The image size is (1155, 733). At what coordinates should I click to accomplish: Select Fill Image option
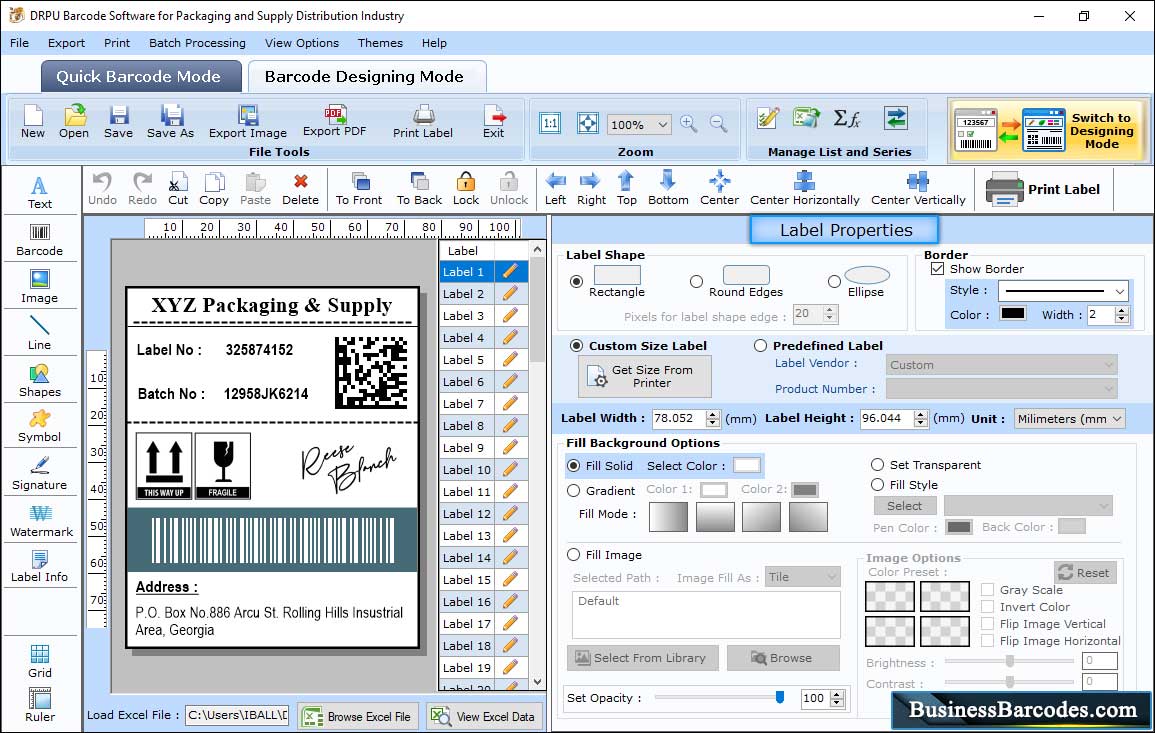pos(573,555)
